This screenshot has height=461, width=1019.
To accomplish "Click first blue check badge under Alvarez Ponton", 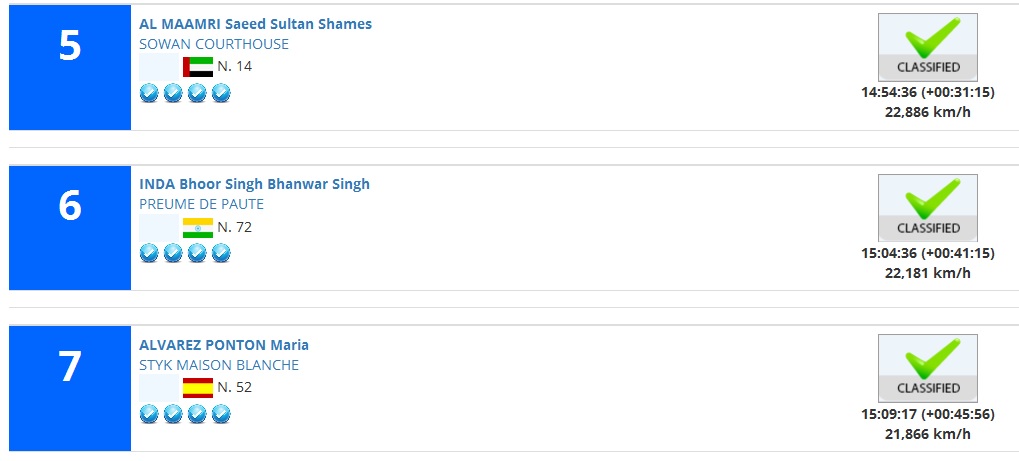I will click(149, 414).
